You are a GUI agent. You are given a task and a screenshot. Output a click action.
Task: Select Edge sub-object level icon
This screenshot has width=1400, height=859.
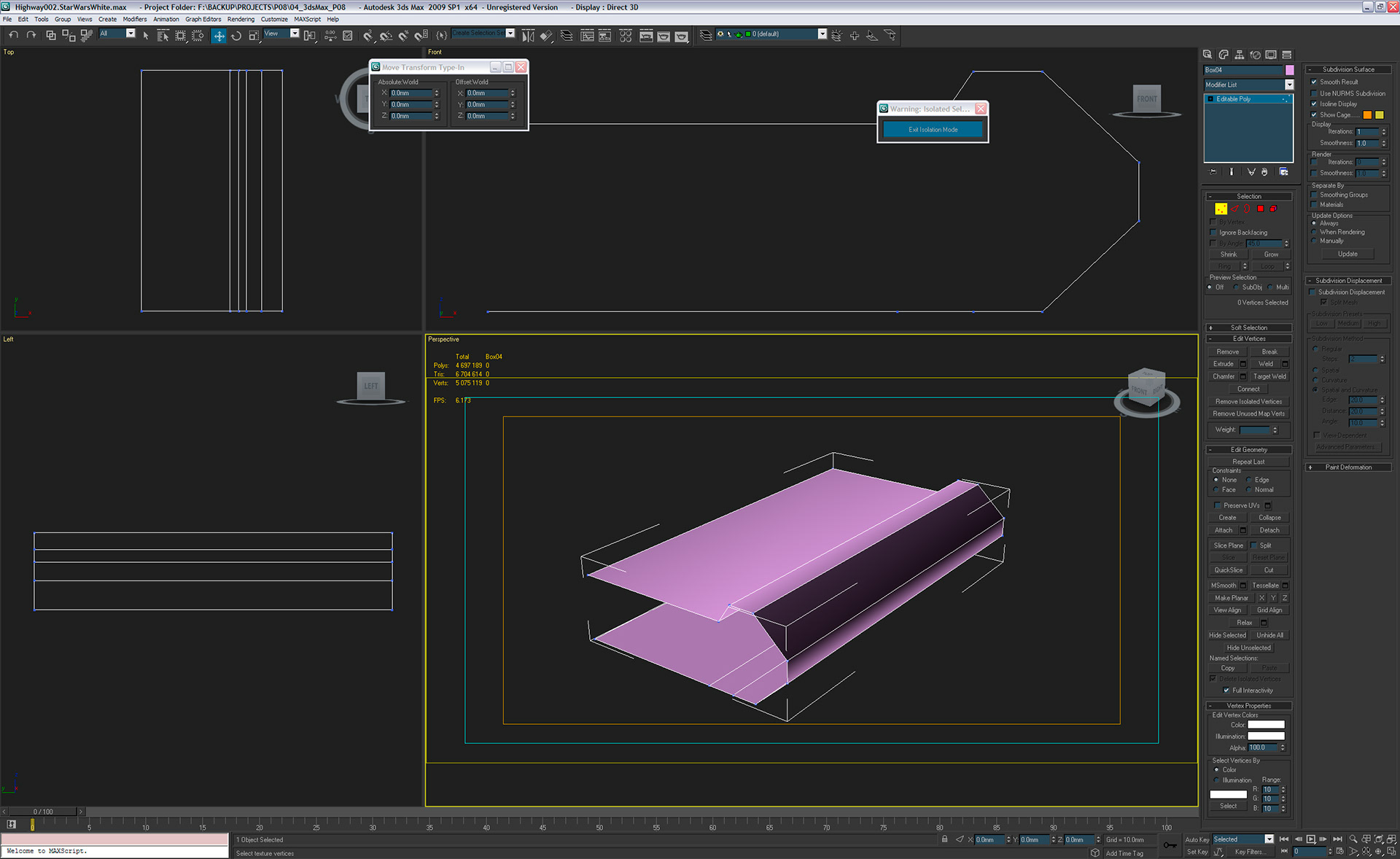coord(1234,209)
